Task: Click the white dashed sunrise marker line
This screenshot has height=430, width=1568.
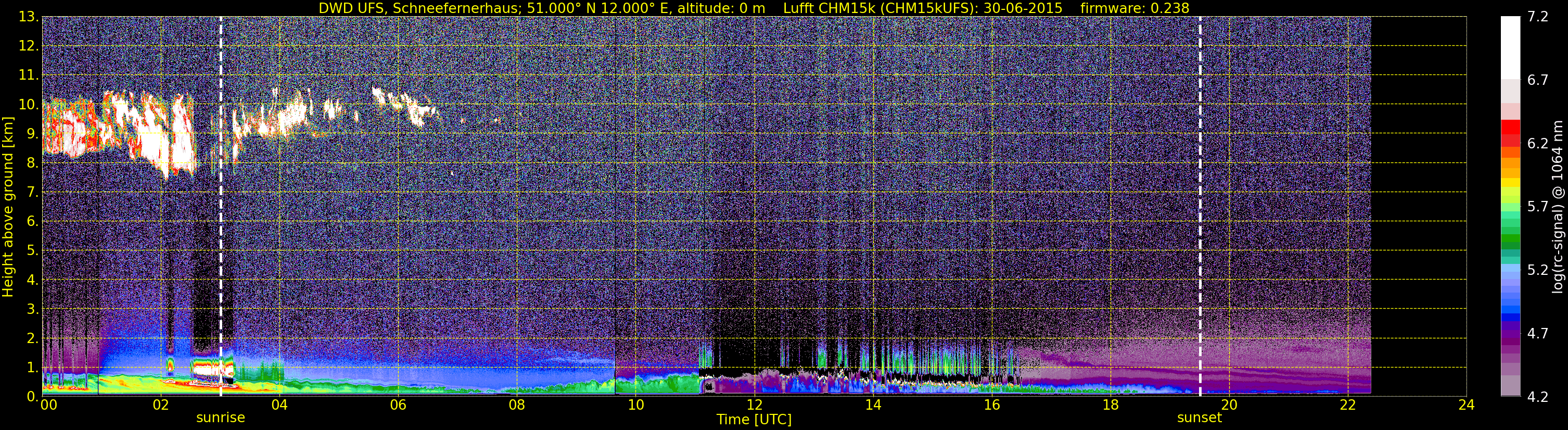Action: tap(220, 207)
